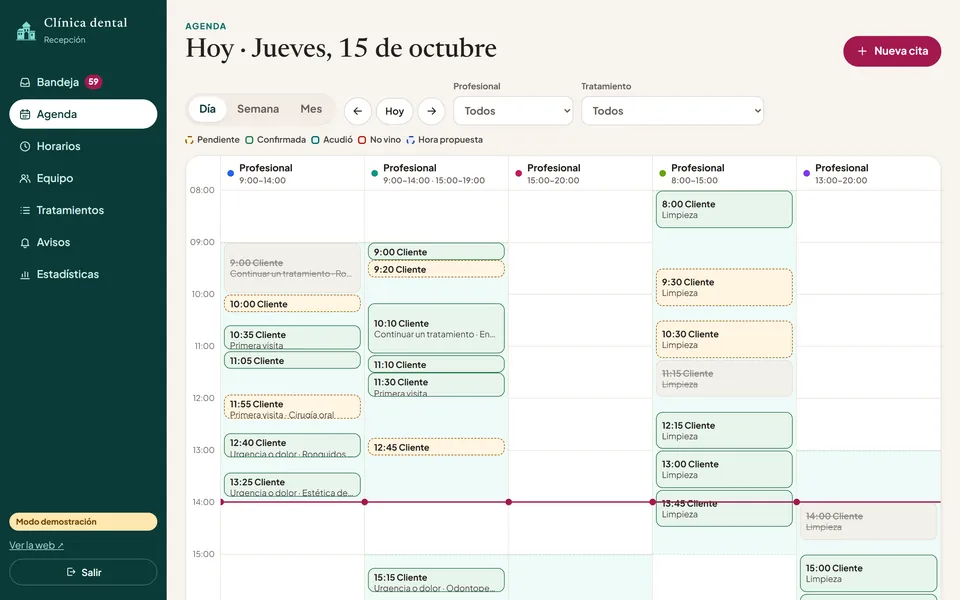
Task: Click the purple professional color dot
Action: coord(806,173)
